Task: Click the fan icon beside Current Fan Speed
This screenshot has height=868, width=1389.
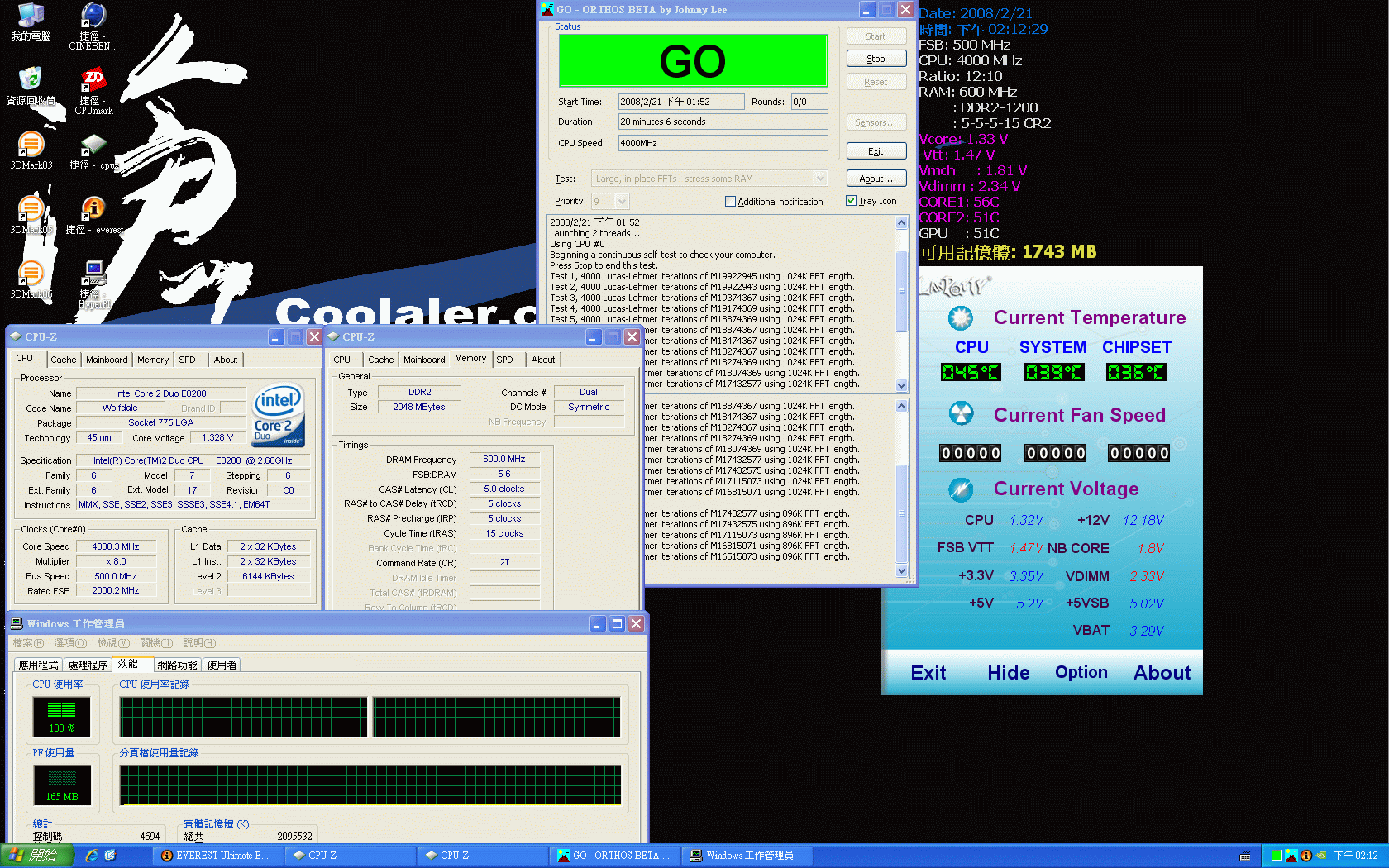Action: click(960, 413)
